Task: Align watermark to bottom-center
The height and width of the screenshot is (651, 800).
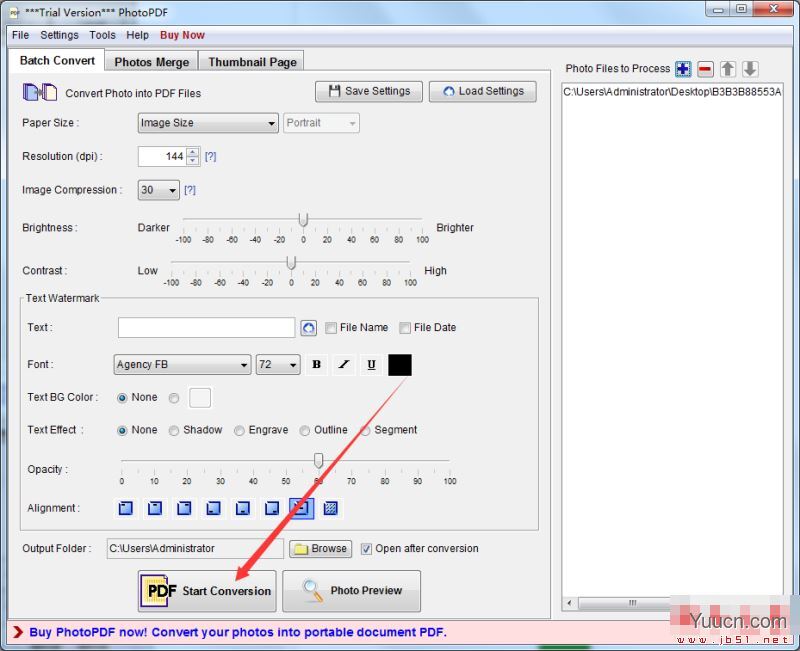Action: point(243,508)
